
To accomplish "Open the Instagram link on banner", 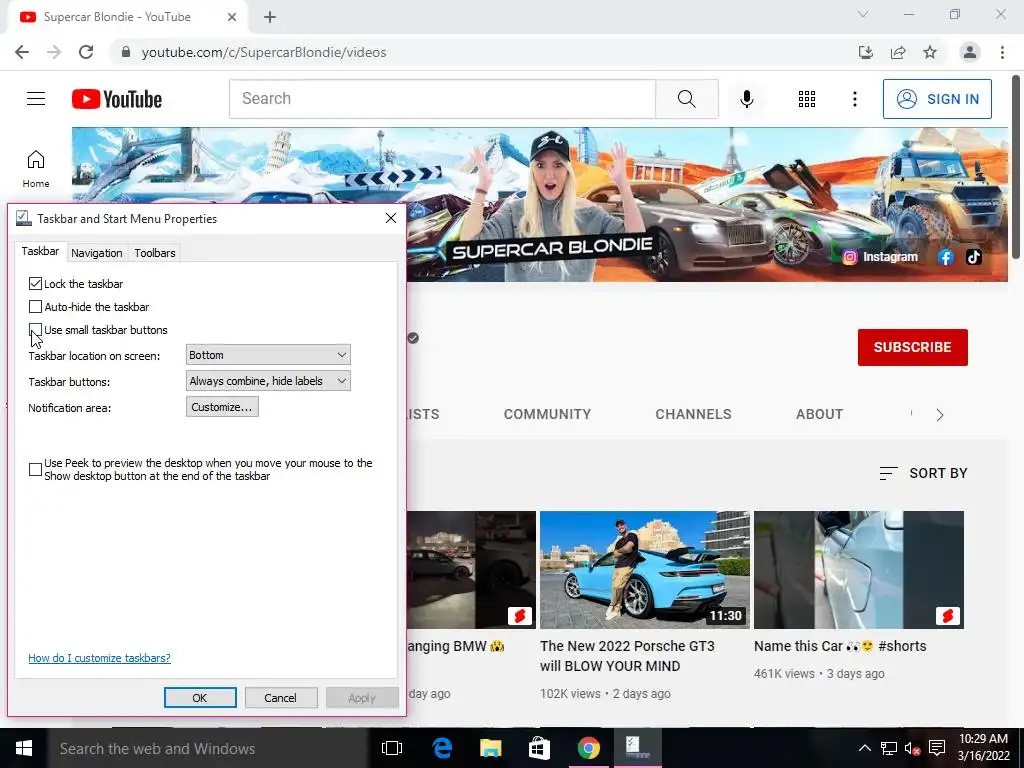I will (880, 257).
